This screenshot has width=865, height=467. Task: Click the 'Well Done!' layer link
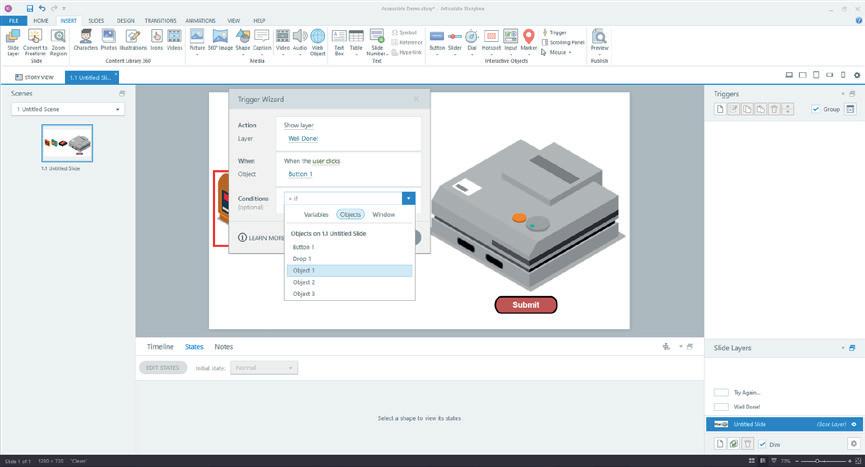tap(303, 138)
